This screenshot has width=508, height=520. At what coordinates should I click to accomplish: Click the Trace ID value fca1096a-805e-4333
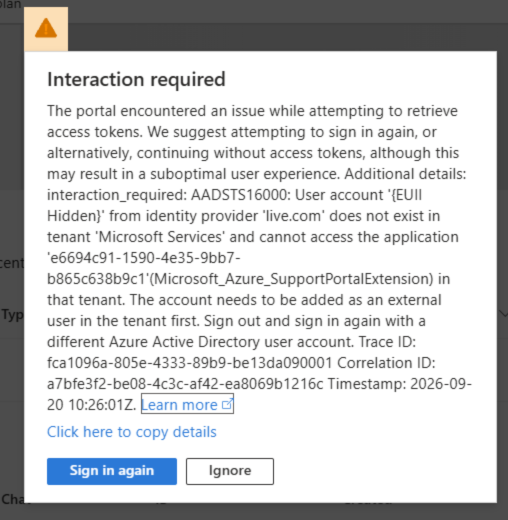click(189, 363)
